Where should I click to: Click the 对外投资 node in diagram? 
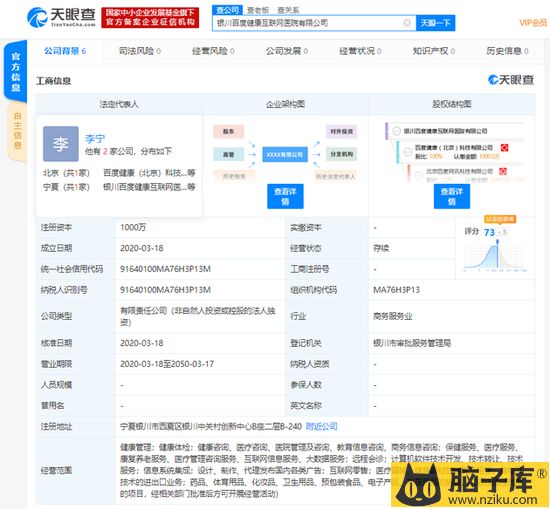click(341, 132)
